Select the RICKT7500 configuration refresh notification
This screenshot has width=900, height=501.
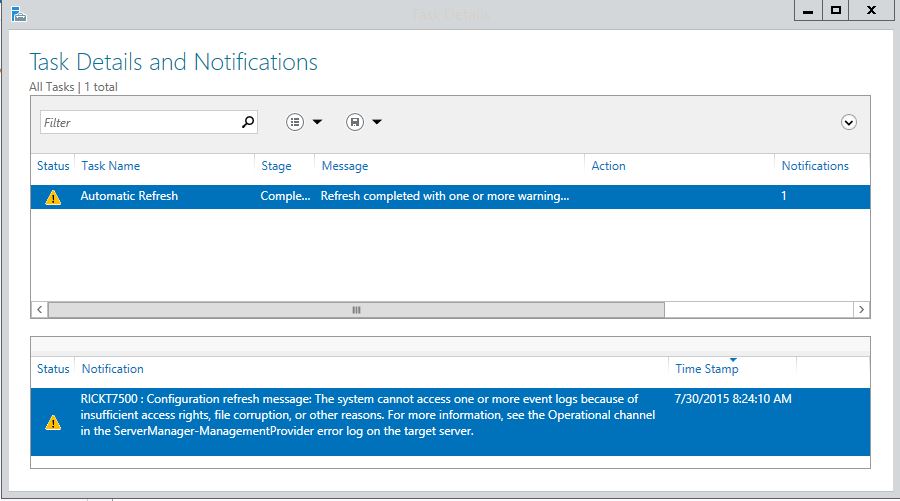(450, 422)
